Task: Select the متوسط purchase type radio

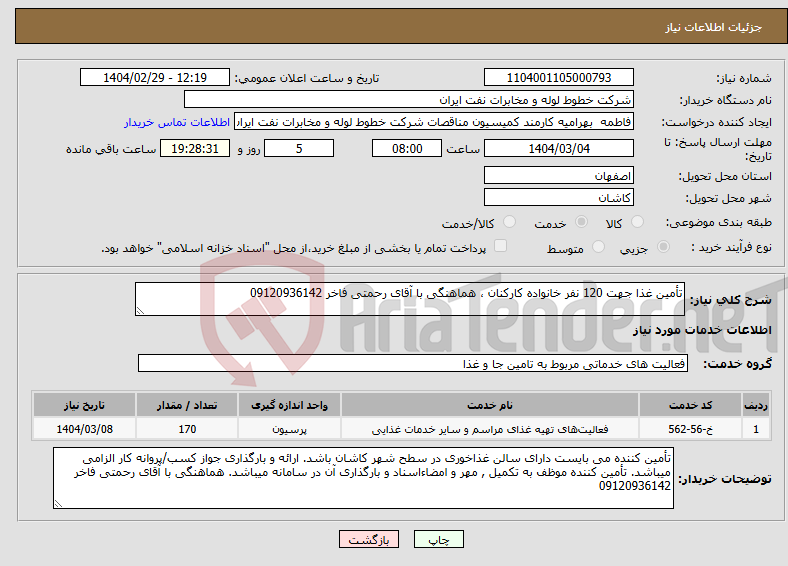Action: (598, 246)
